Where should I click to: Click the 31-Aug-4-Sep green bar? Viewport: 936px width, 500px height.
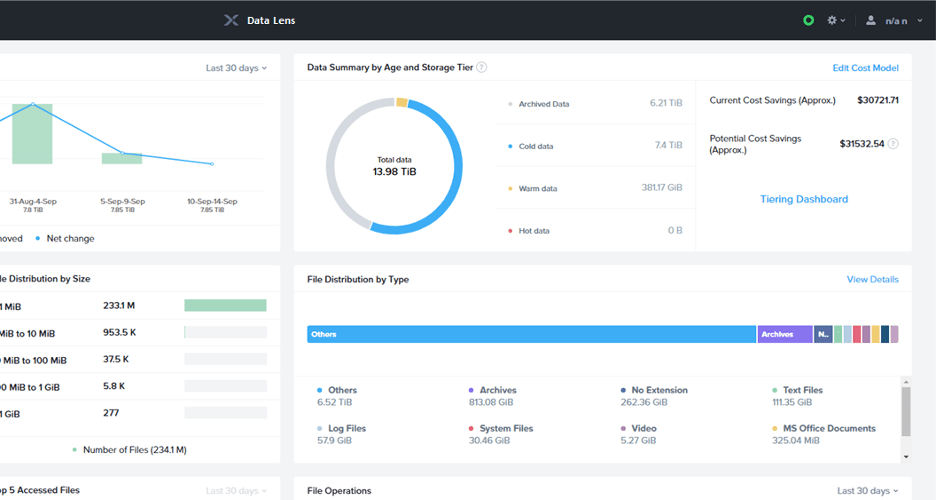(32, 134)
